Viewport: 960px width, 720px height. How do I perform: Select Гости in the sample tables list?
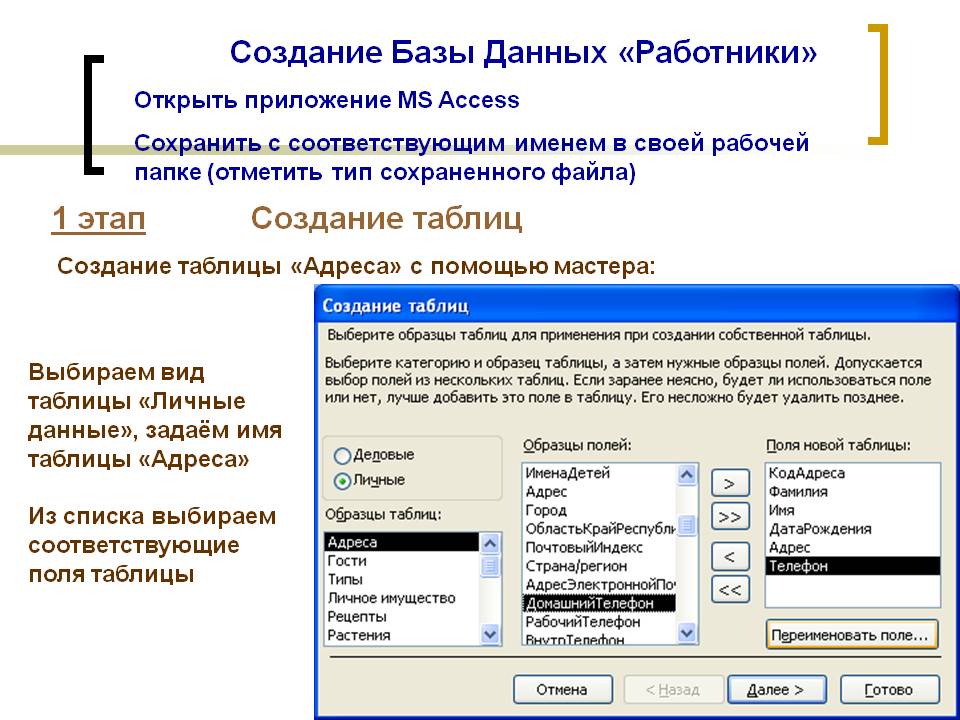click(347, 561)
